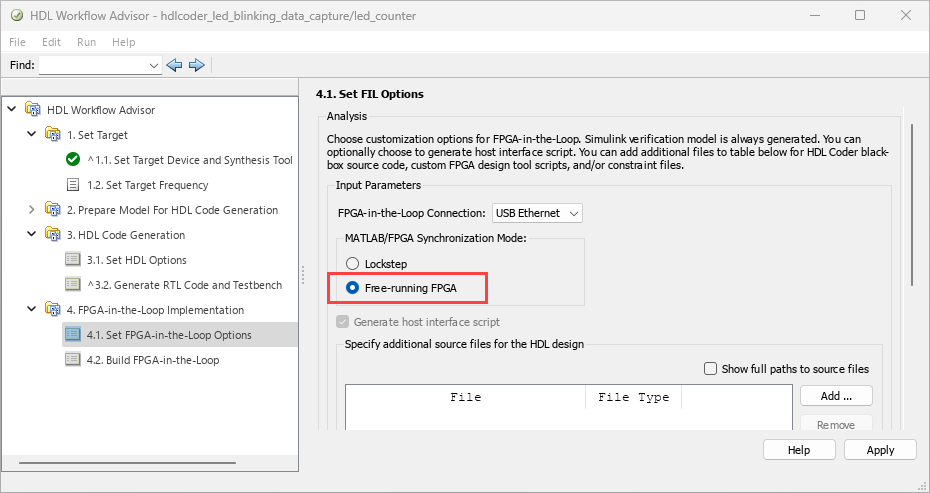Click the File column header

[466, 397]
